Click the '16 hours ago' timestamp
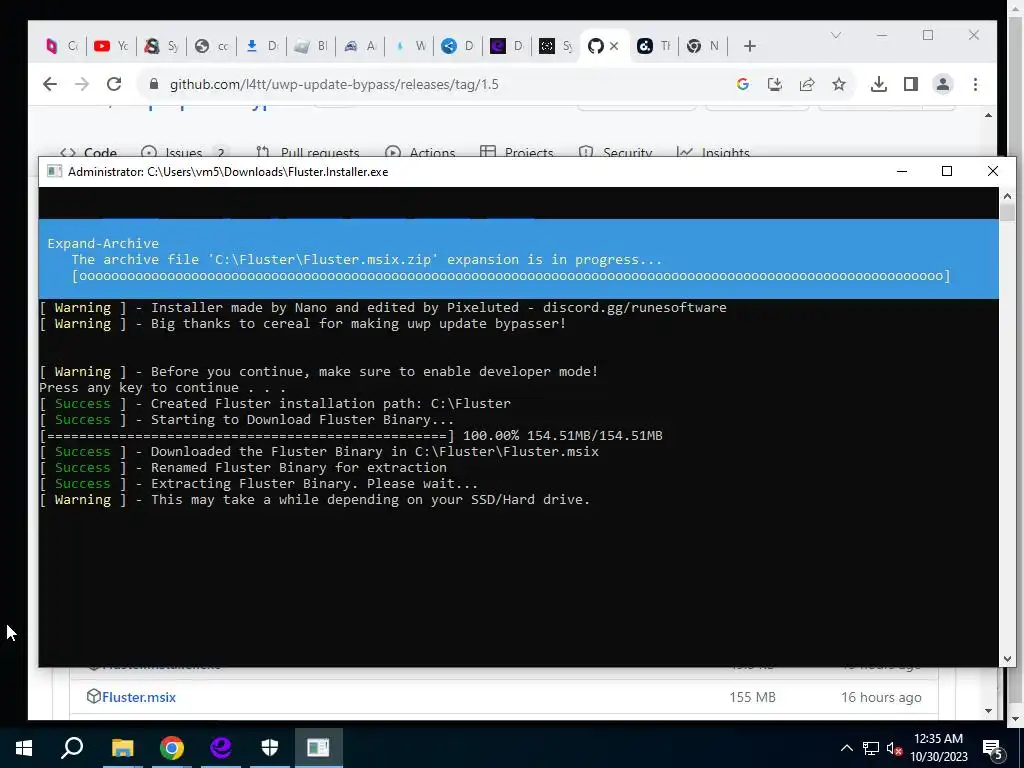Screen dimensions: 1024x768 click(881, 697)
